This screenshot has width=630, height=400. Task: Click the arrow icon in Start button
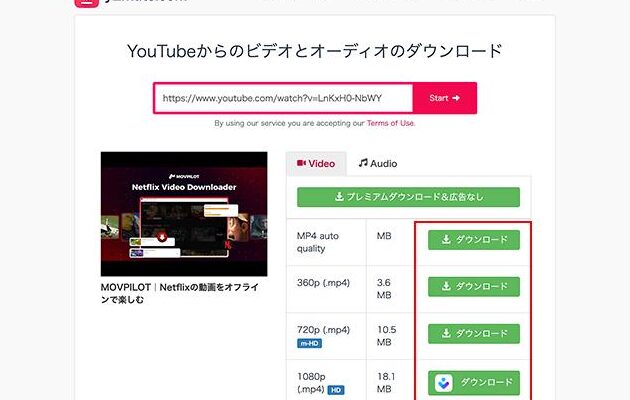(x=456, y=98)
